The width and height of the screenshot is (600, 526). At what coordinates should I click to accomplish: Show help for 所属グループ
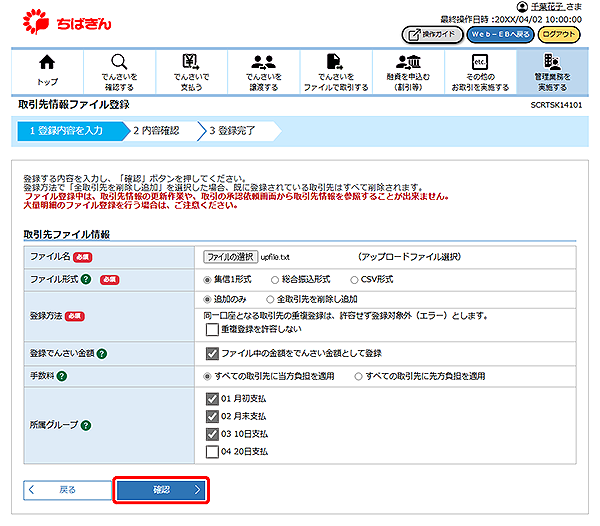(86, 425)
